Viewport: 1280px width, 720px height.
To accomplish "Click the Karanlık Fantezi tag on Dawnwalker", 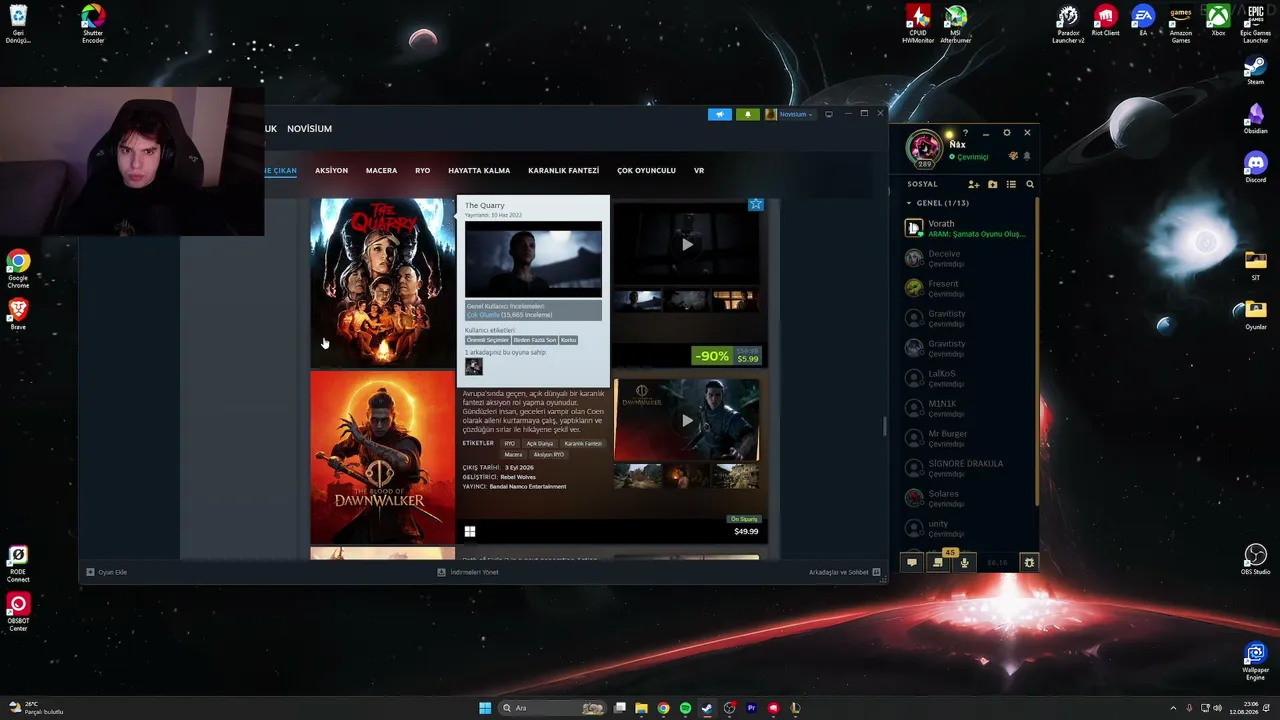I will [583, 444].
